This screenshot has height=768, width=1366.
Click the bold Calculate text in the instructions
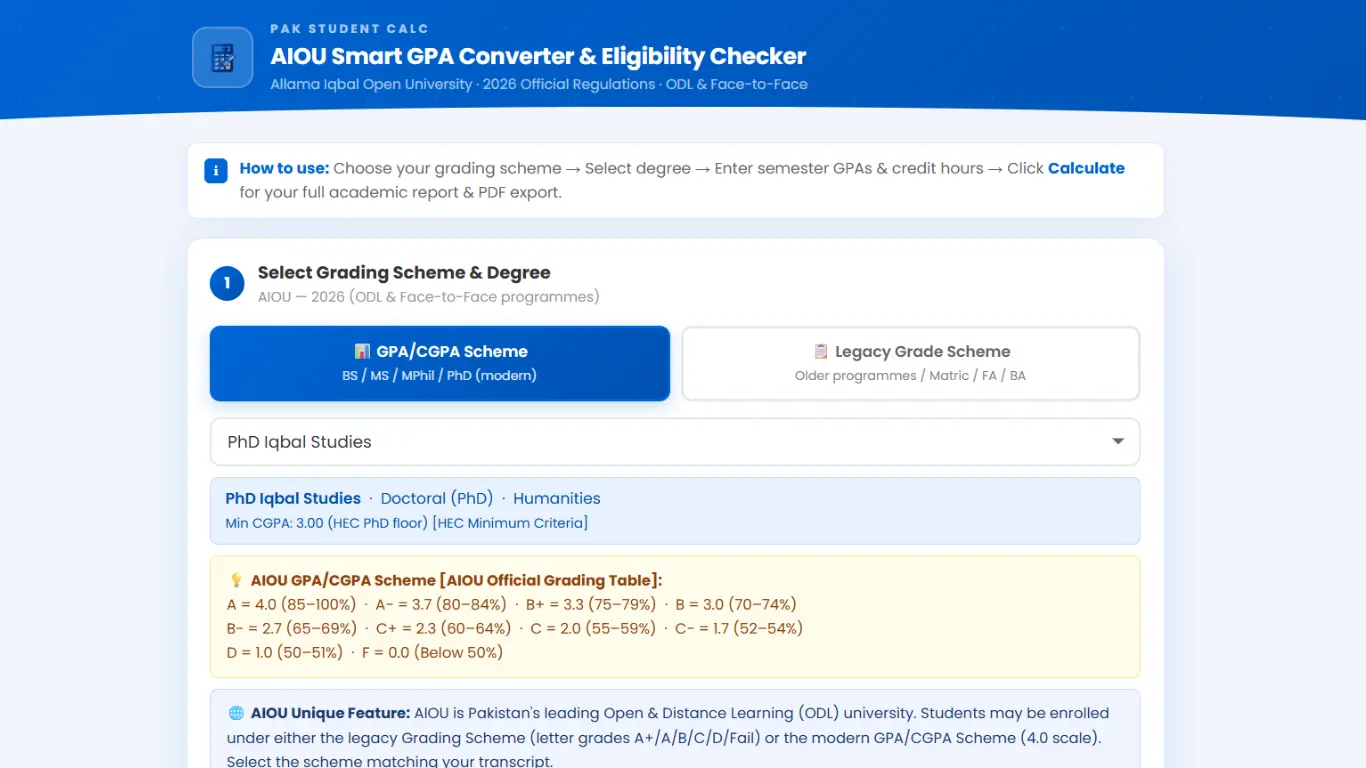click(1086, 168)
